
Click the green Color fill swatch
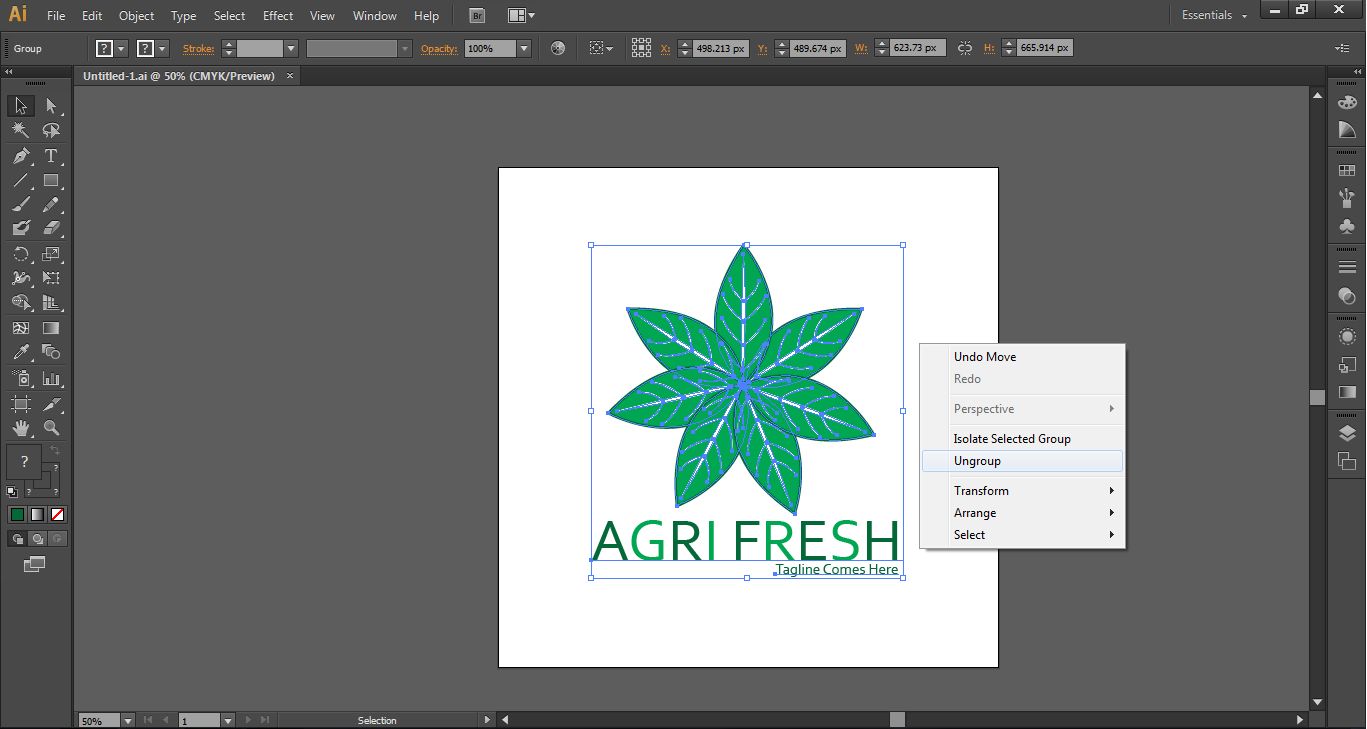pos(17,514)
